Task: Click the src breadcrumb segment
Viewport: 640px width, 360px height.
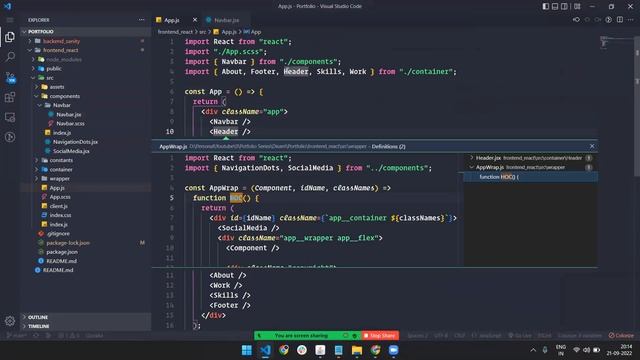Action: (202, 32)
